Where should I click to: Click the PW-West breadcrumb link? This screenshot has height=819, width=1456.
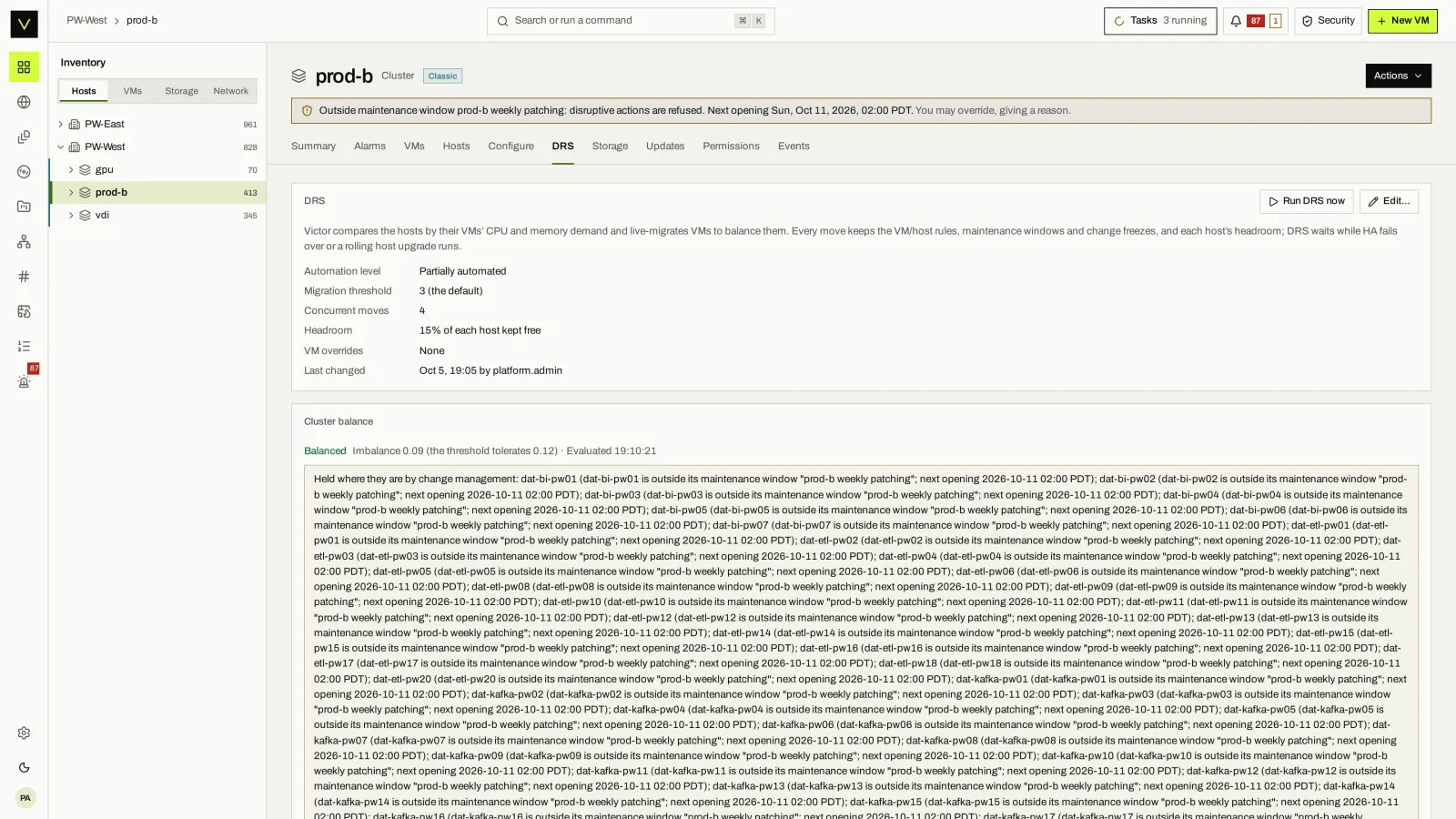(86, 21)
